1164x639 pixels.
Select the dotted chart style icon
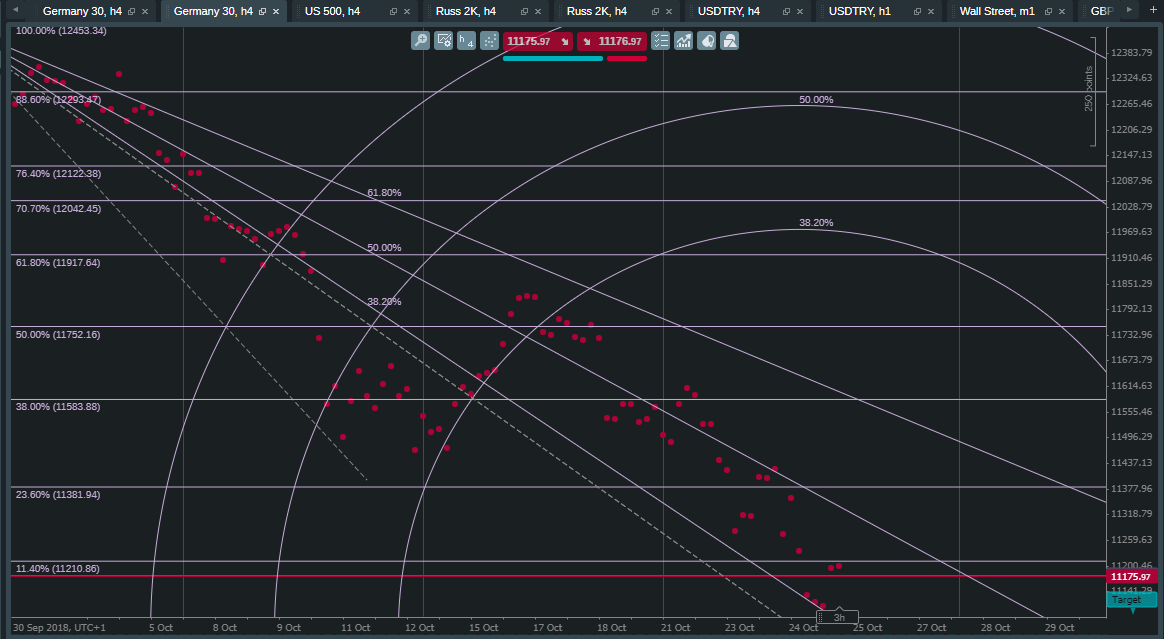(x=489, y=41)
